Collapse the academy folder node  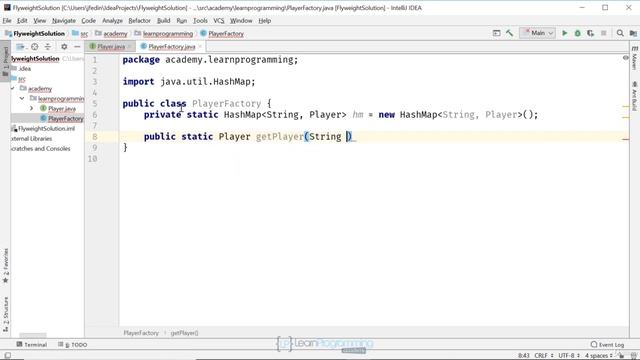pyautogui.click(x=13, y=89)
